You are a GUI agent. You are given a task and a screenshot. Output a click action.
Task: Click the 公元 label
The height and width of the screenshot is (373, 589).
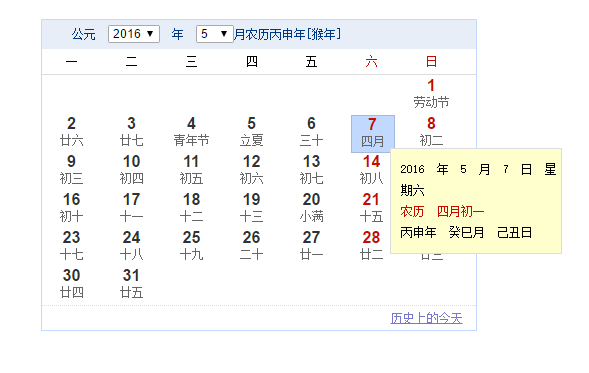coord(83,34)
